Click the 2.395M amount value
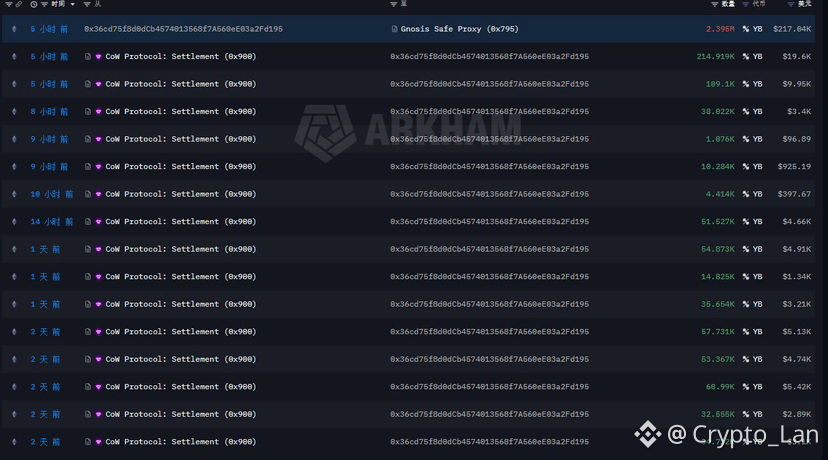Image resolution: width=828 pixels, height=460 pixels. coord(720,29)
